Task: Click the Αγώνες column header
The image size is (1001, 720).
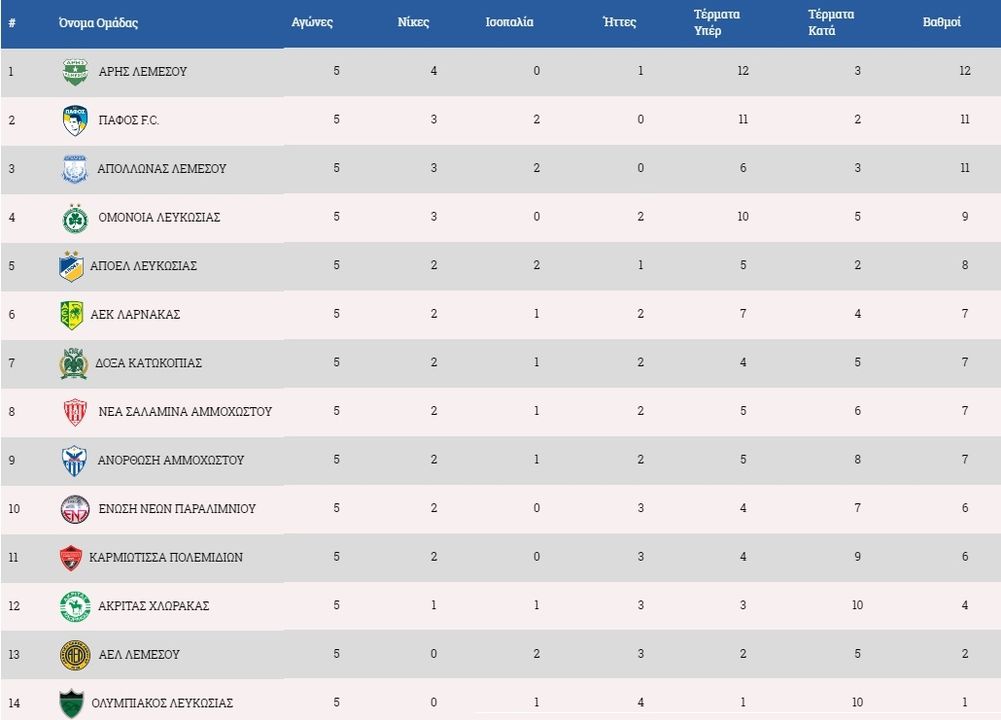Action: click(x=312, y=22)
